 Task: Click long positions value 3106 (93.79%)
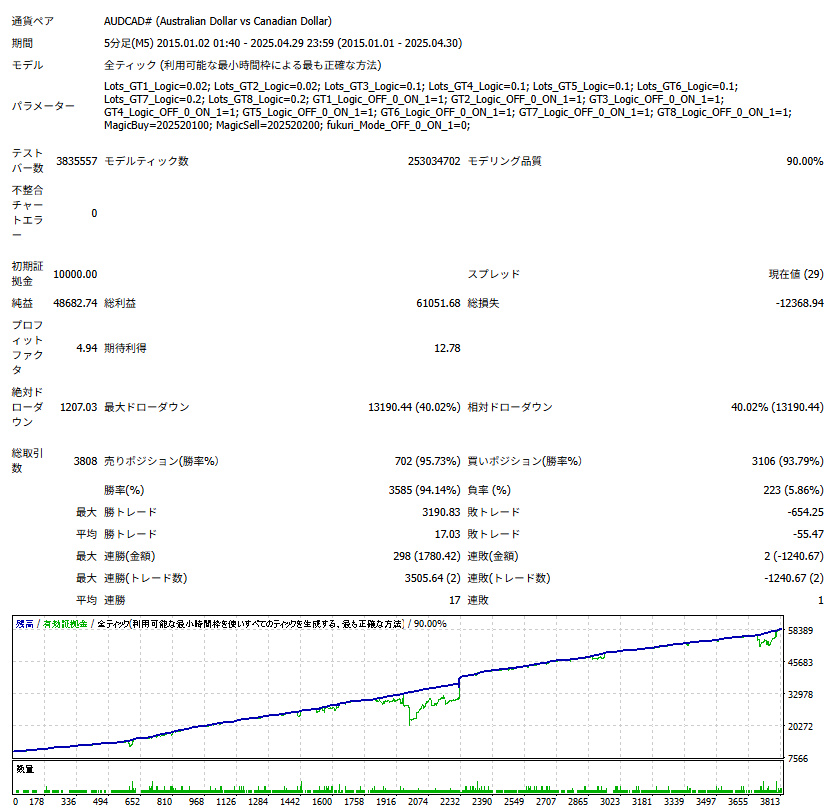787,461
